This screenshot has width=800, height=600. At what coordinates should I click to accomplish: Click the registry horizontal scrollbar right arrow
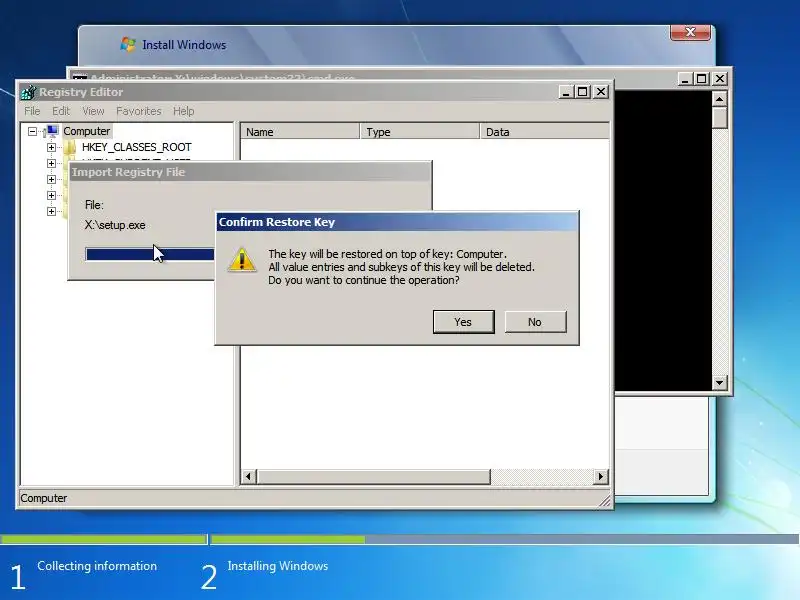coord(601,477)
